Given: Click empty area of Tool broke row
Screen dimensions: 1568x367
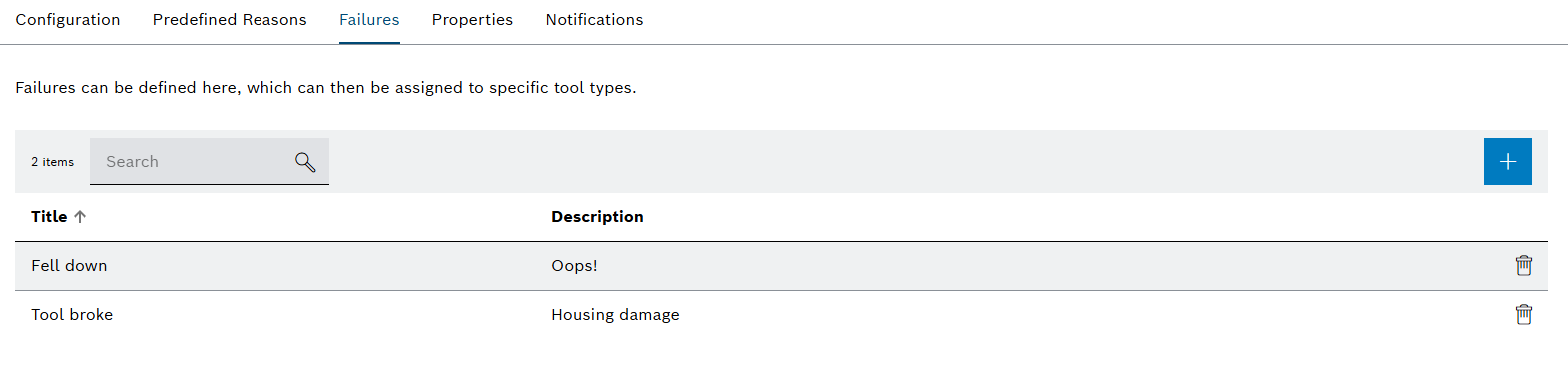Looking at the screenshot, I should pyautogui.click(x=1098, y=314).
